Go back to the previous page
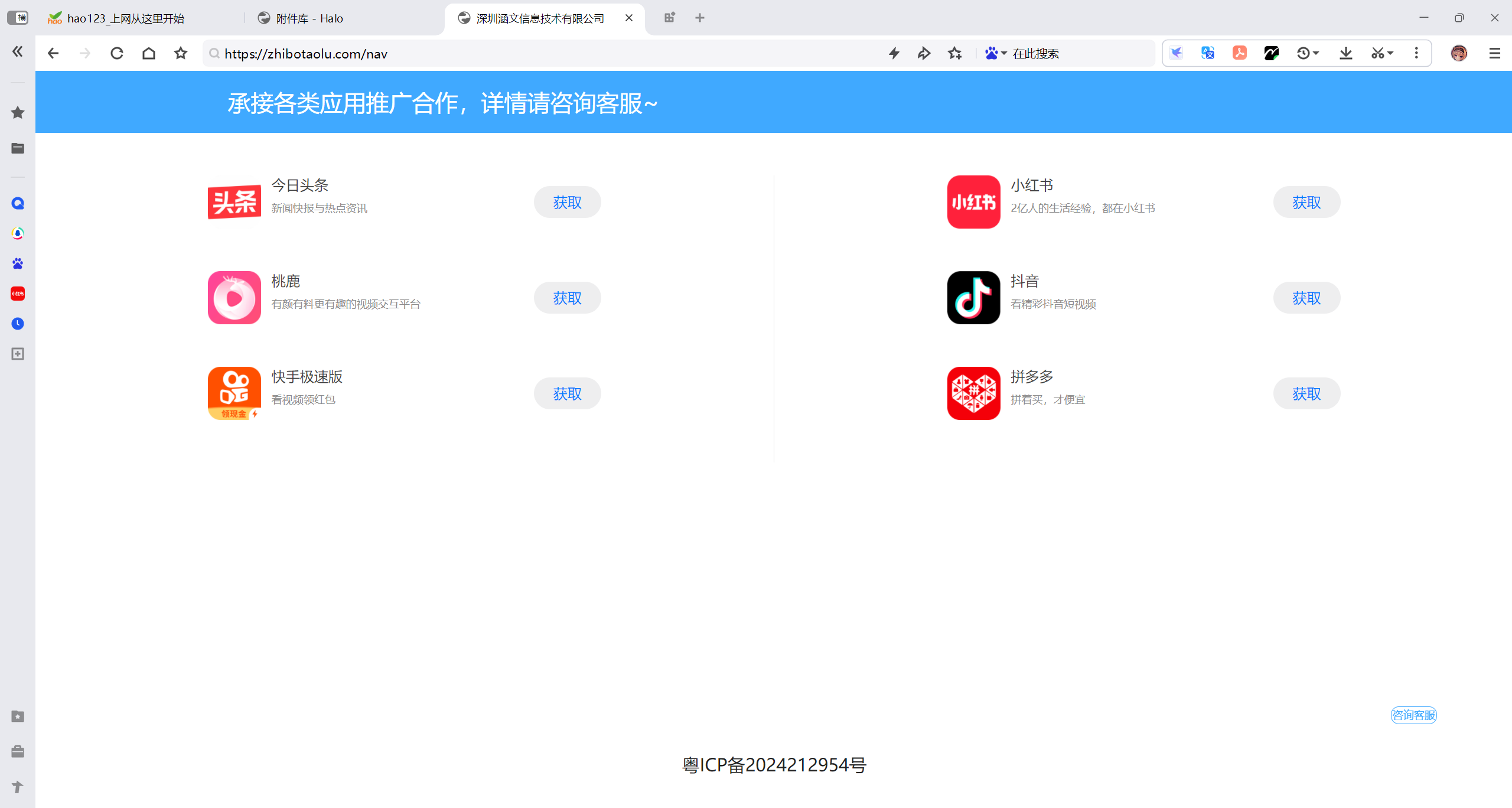 (53, 53)
